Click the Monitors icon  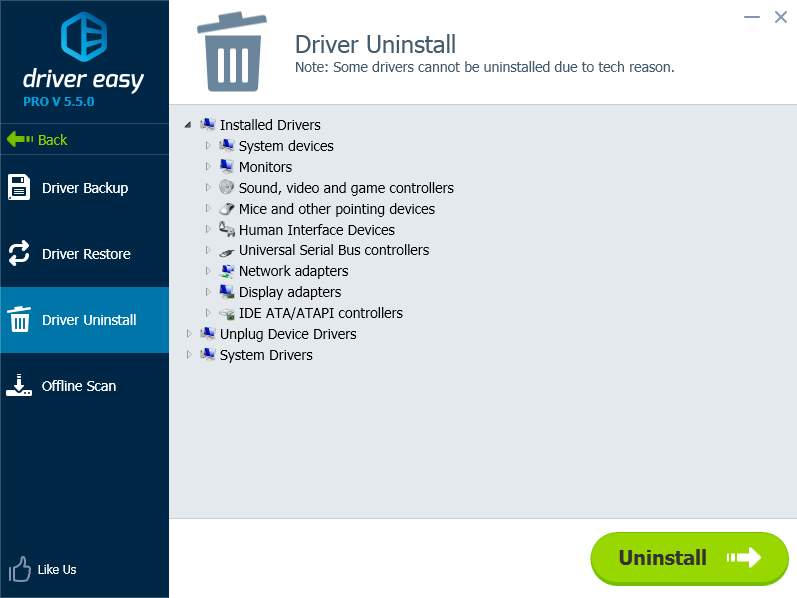[x=227, y=166]
